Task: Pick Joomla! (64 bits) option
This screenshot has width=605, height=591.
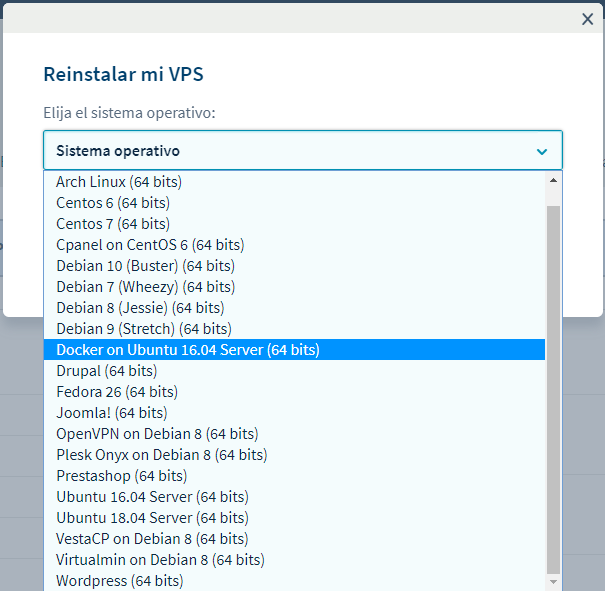Action: click(294, 413)
